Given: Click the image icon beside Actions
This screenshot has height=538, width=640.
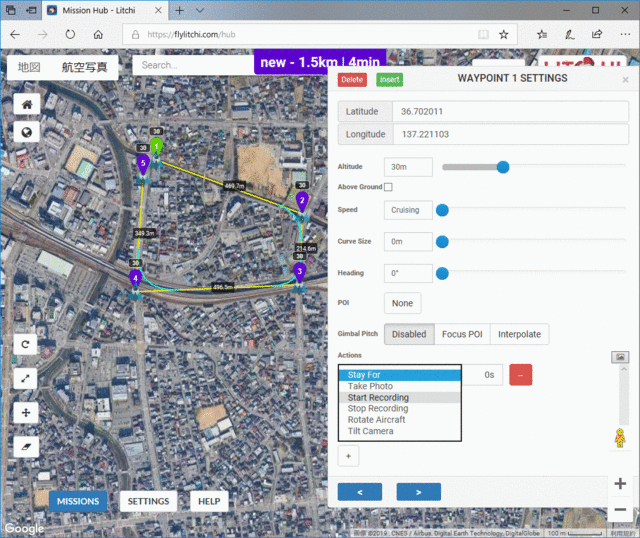Looking at the screenshot, I should point(620,357).
